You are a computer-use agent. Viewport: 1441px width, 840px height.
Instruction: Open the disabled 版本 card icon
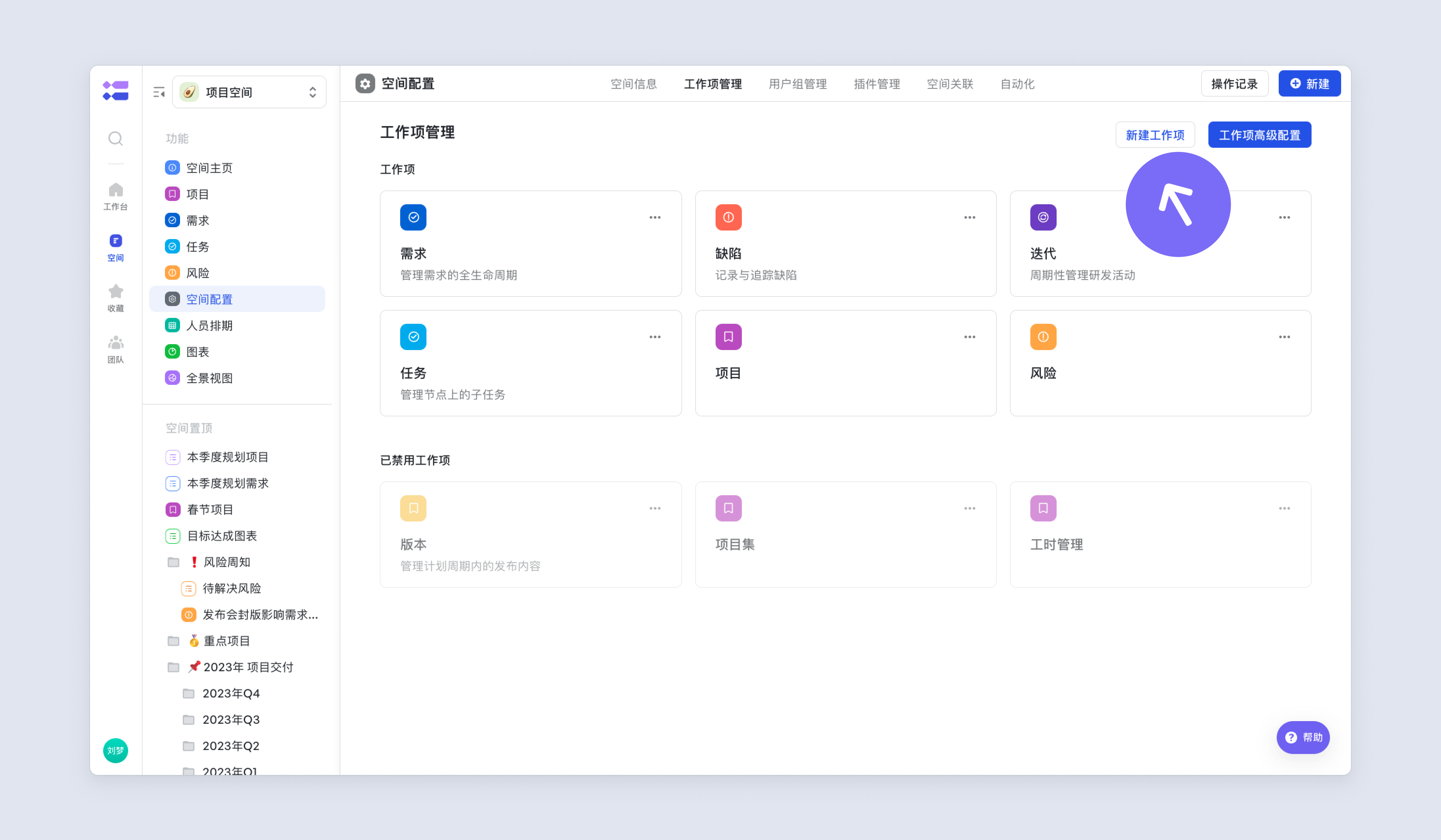(x=413, y=509)
